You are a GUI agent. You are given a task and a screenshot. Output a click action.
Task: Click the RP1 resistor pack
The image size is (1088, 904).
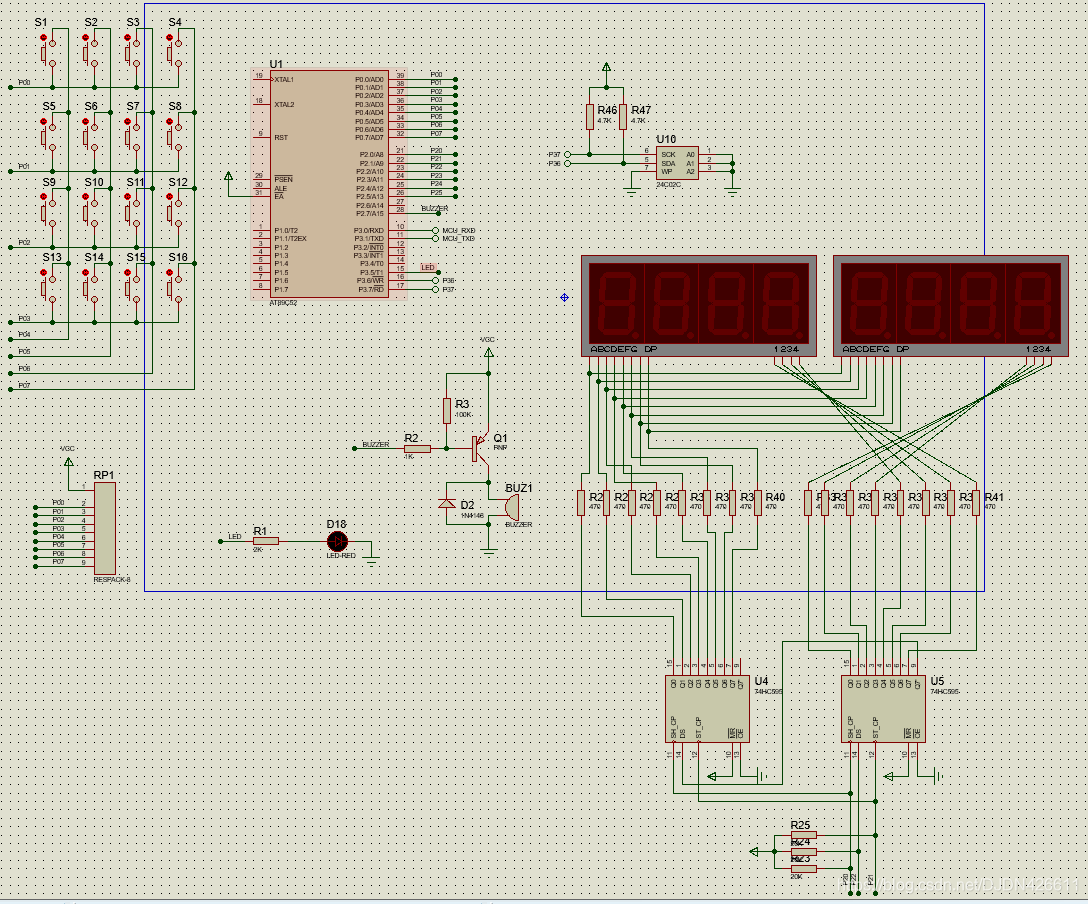105,528
